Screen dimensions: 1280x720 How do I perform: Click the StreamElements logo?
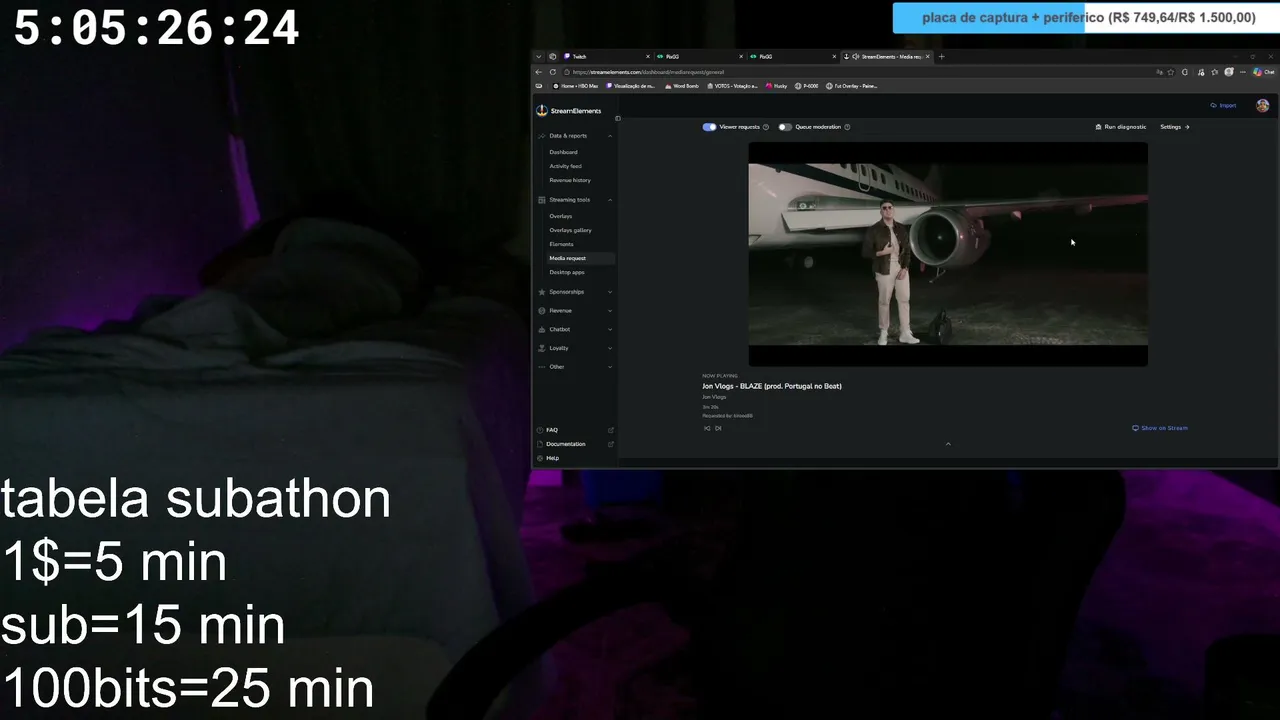(569, 111)
